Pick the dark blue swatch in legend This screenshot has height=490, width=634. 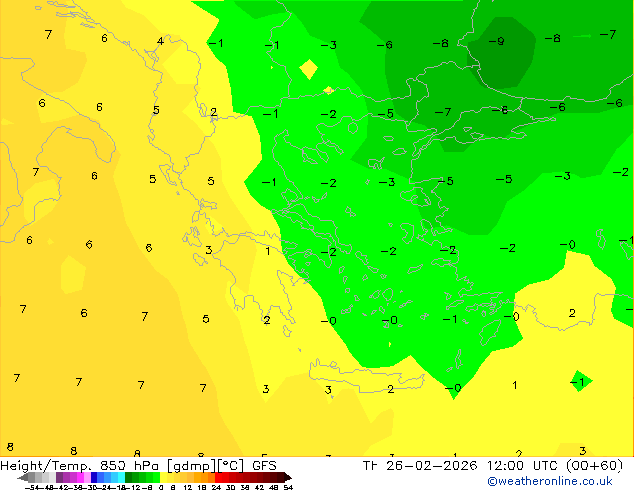point(94,477)
